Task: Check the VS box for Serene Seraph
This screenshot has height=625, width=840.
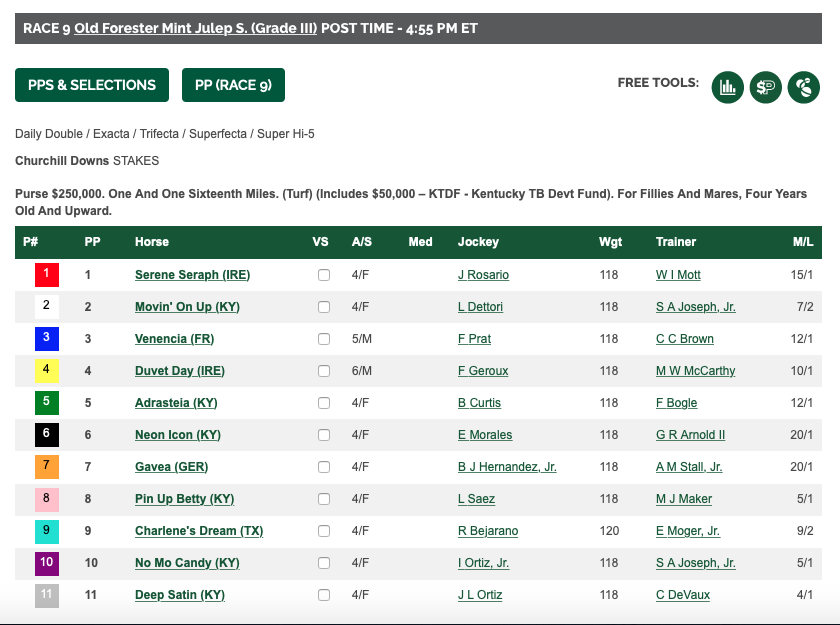Action: coord(324,275)
